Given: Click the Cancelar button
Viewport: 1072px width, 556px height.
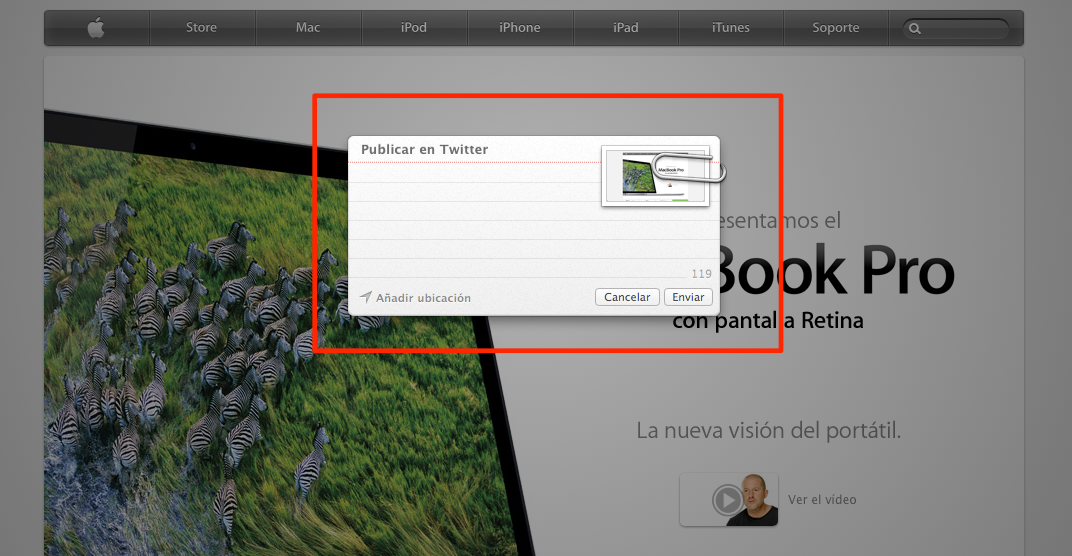Looking at the screenshot, I should click(x=627, y=297).
